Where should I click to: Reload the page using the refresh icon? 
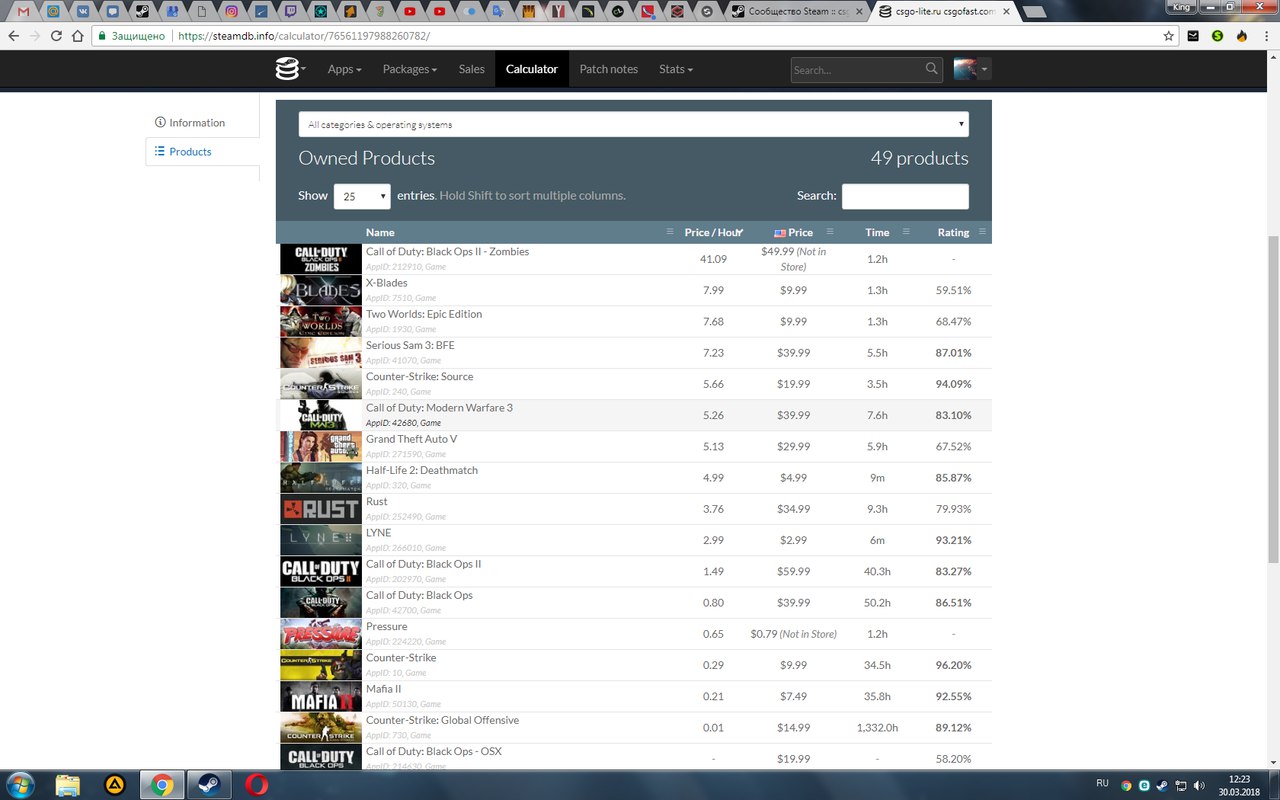pyautogui.click(x=57, y=35)
